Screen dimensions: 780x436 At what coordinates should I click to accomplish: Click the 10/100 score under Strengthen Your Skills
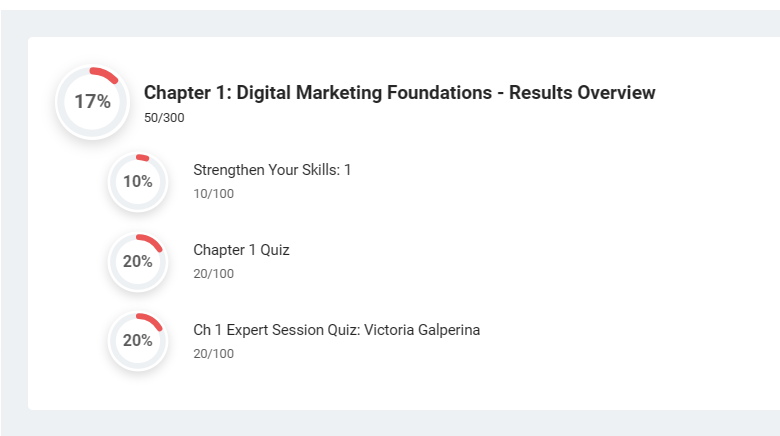point(213,194)
